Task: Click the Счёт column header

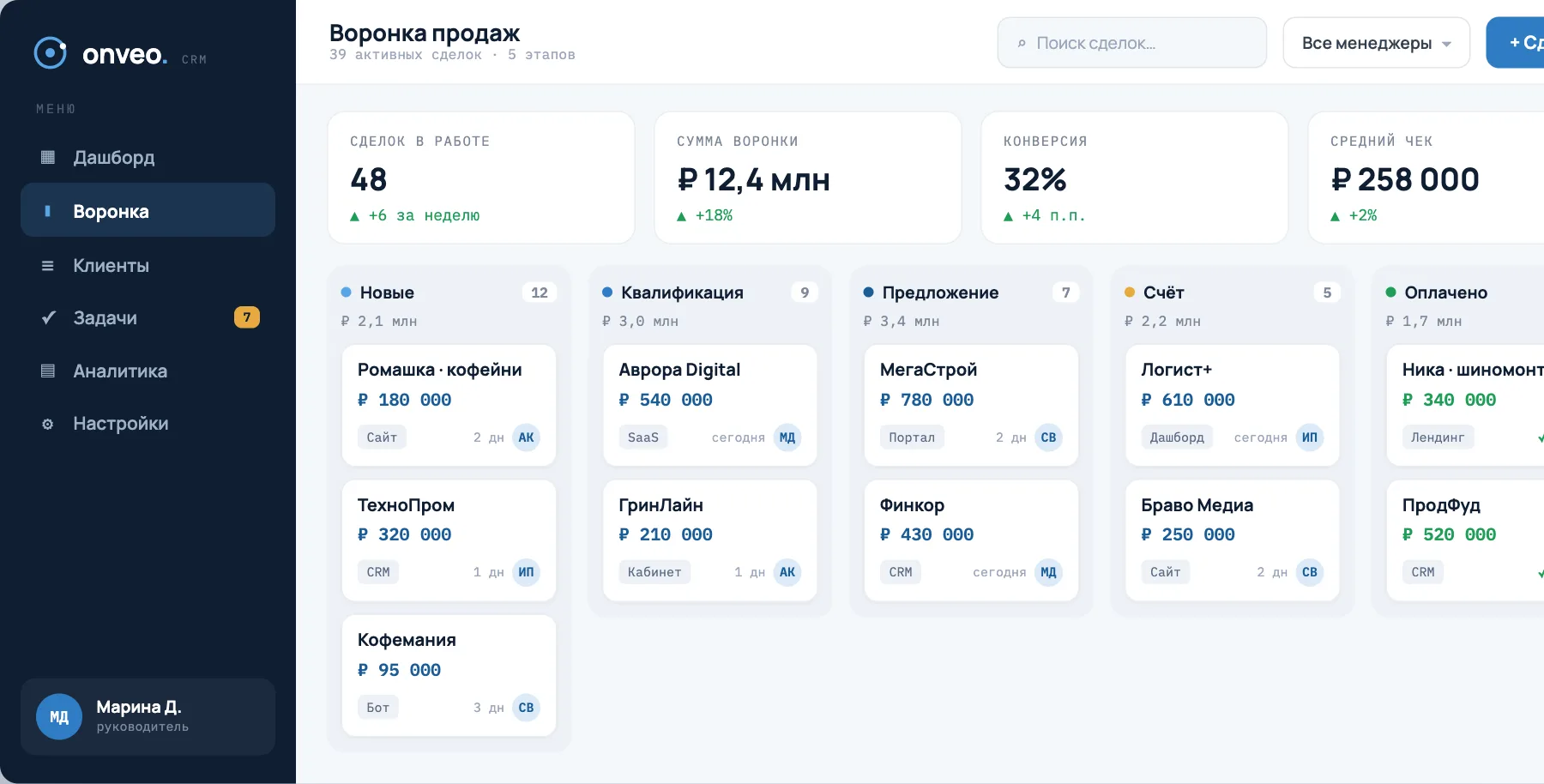Action: (x=1163, y=292)
